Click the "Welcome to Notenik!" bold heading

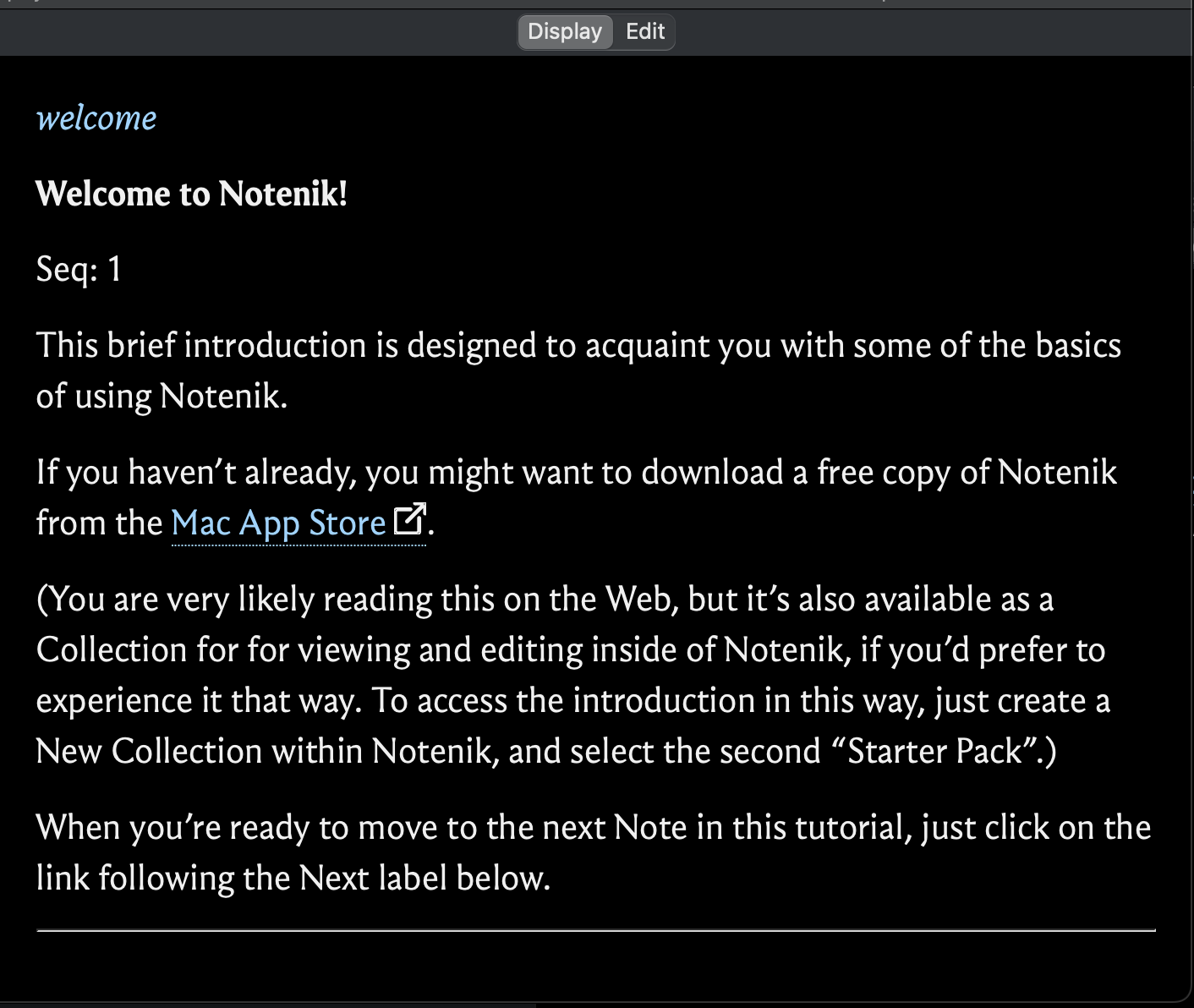click(192, 194)
